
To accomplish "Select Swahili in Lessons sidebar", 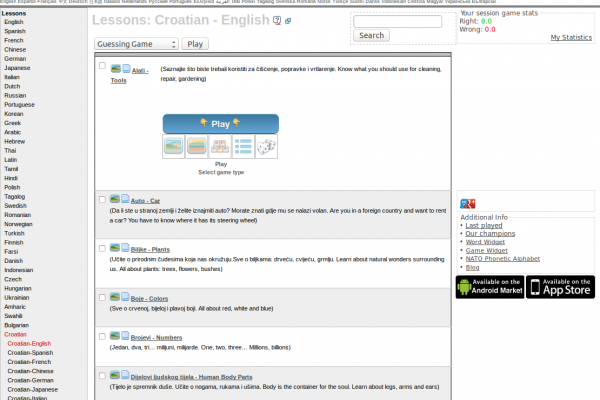I will (x=13, y=316).
